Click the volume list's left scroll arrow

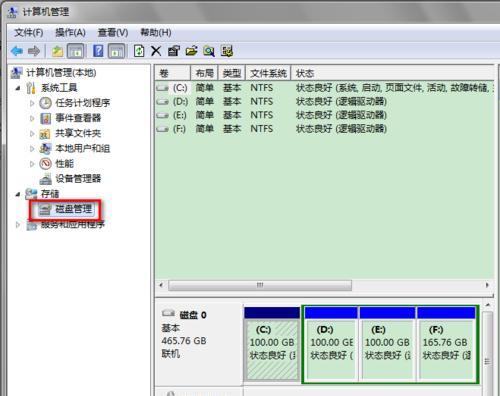click(x=161, y=285)
